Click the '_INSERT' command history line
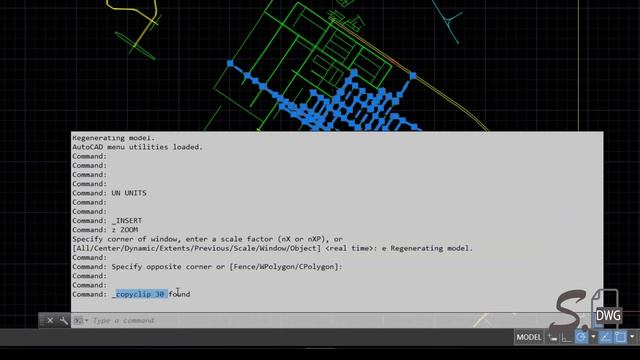The width and height of the screenshot is (640, 360). (107, 220)
